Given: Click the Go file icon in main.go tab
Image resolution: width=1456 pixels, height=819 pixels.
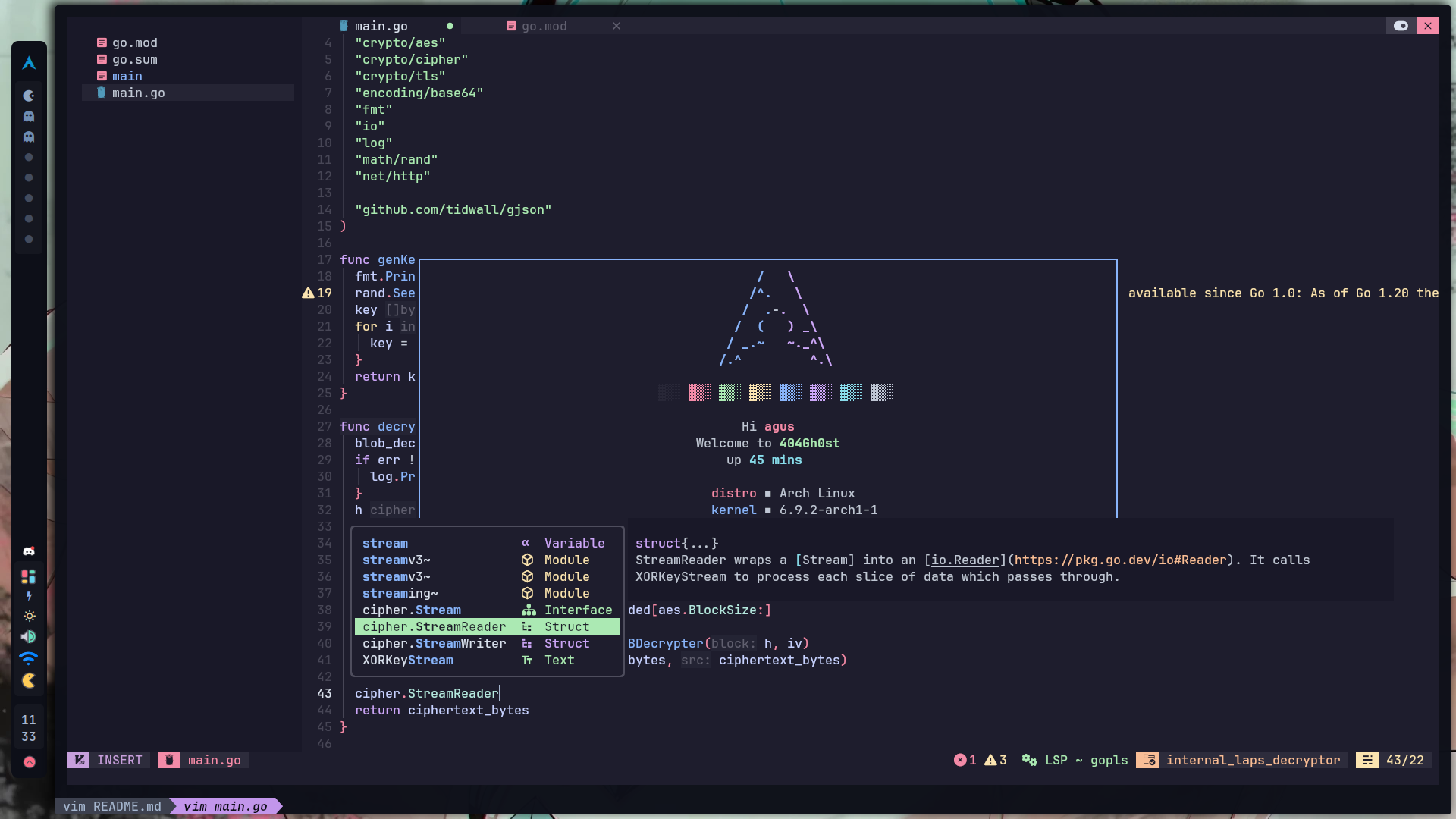Looking at the screenshot, I should tap(344, 26).
